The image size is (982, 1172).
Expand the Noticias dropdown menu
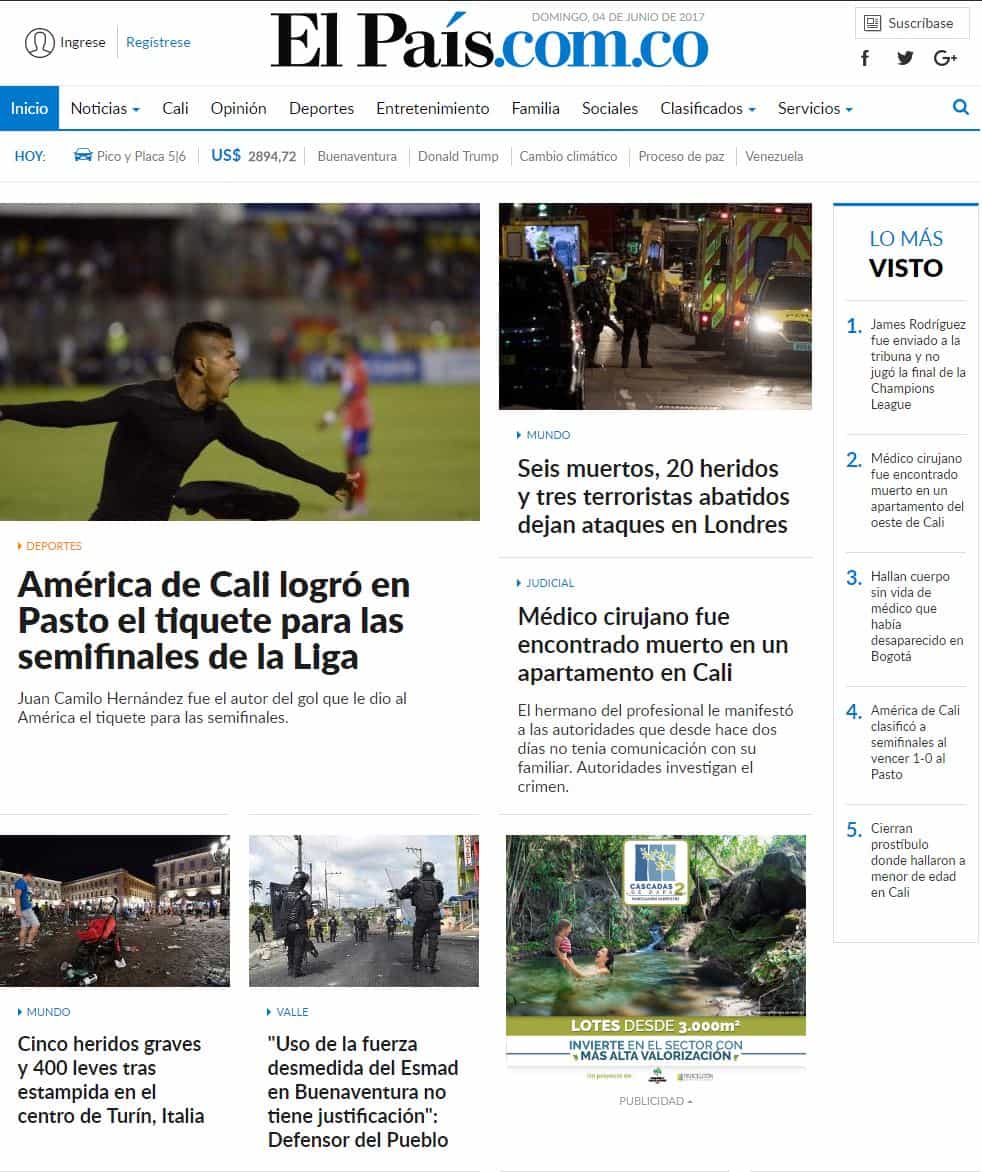coord(105,108)
